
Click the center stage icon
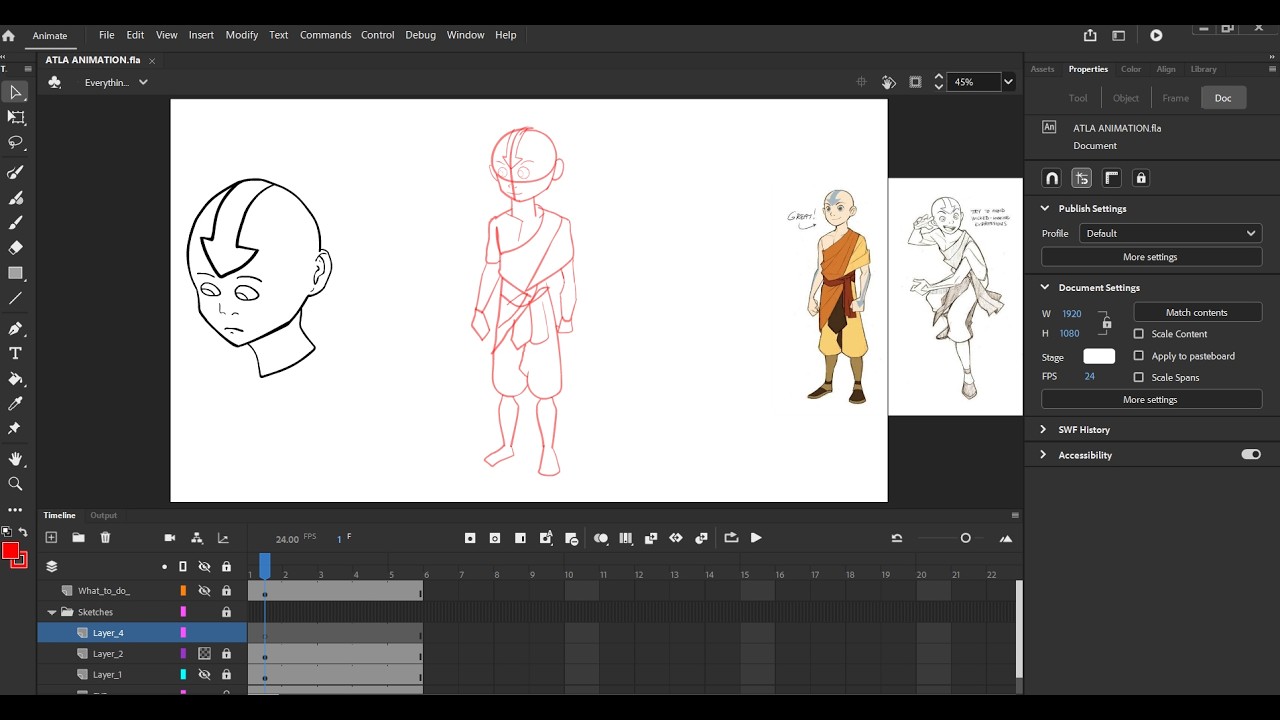(x=861, y=82)
